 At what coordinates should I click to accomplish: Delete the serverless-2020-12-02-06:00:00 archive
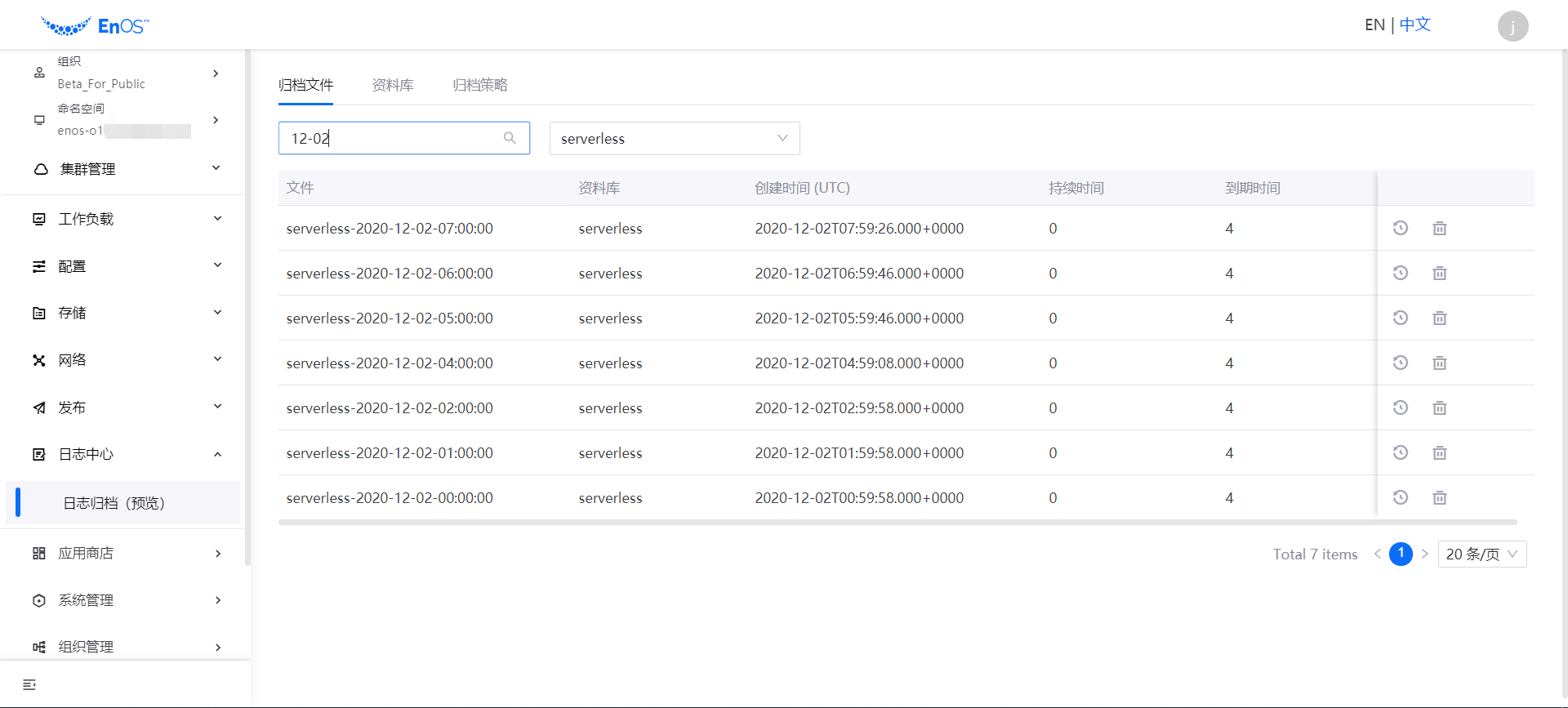[x=1440, y=273]
